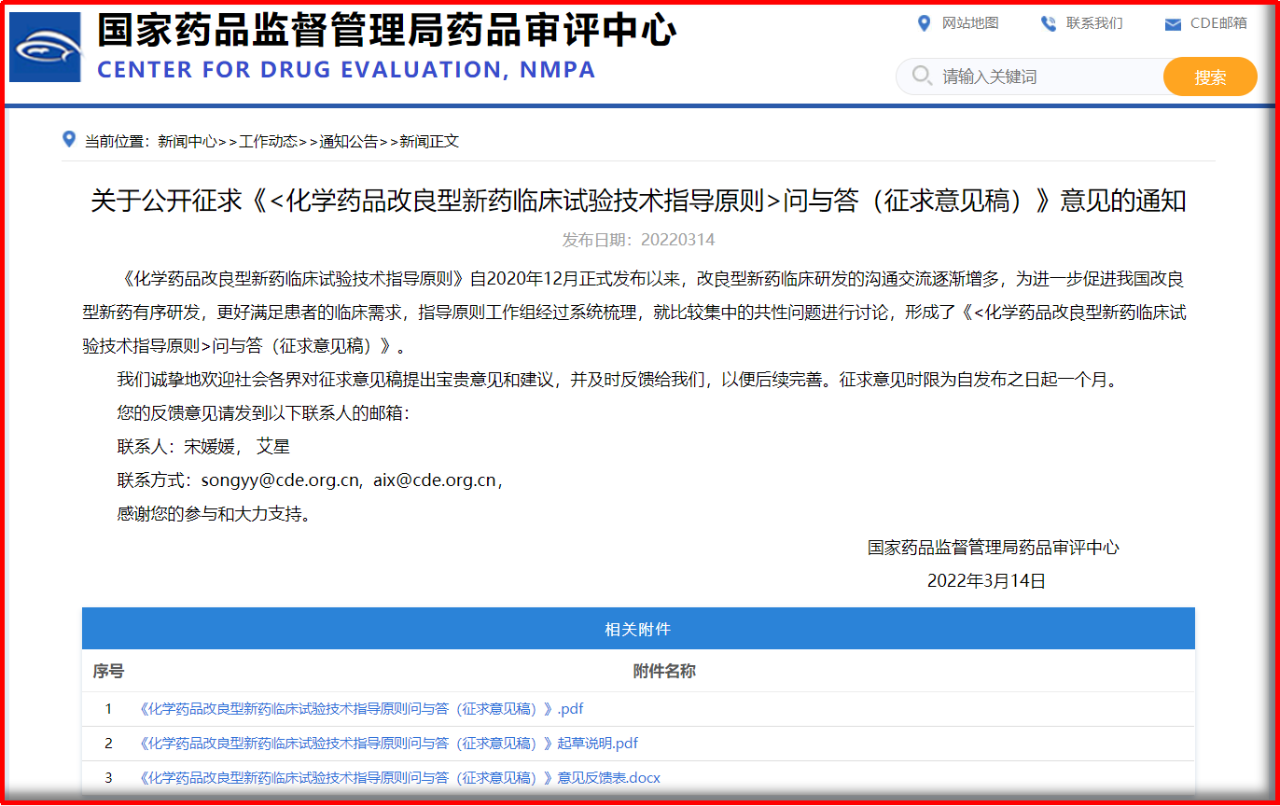Click the notice title heading text
Screen dimensions: 1280x806
[638, 201]
